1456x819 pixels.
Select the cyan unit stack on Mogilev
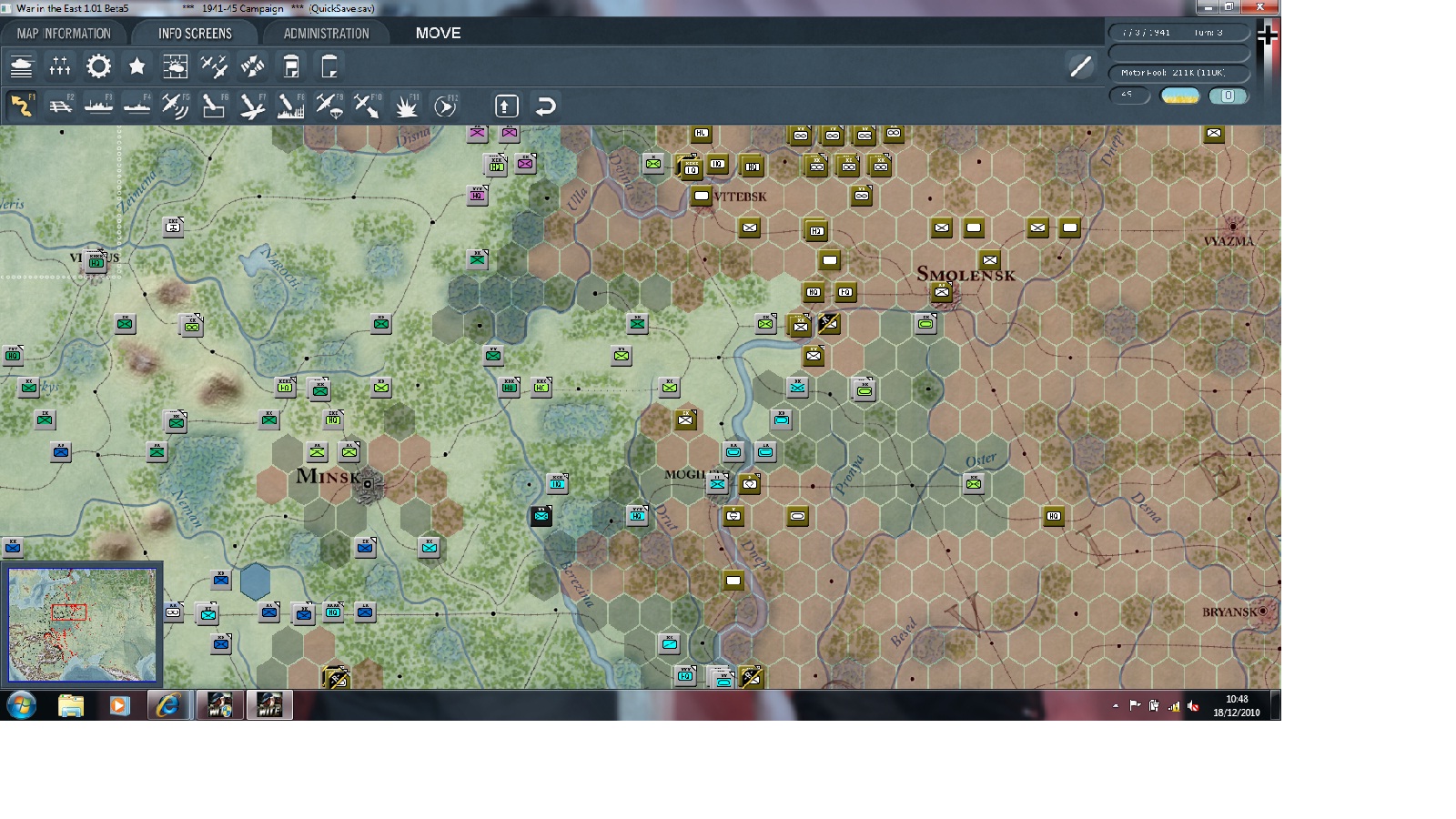pos(718,484)
